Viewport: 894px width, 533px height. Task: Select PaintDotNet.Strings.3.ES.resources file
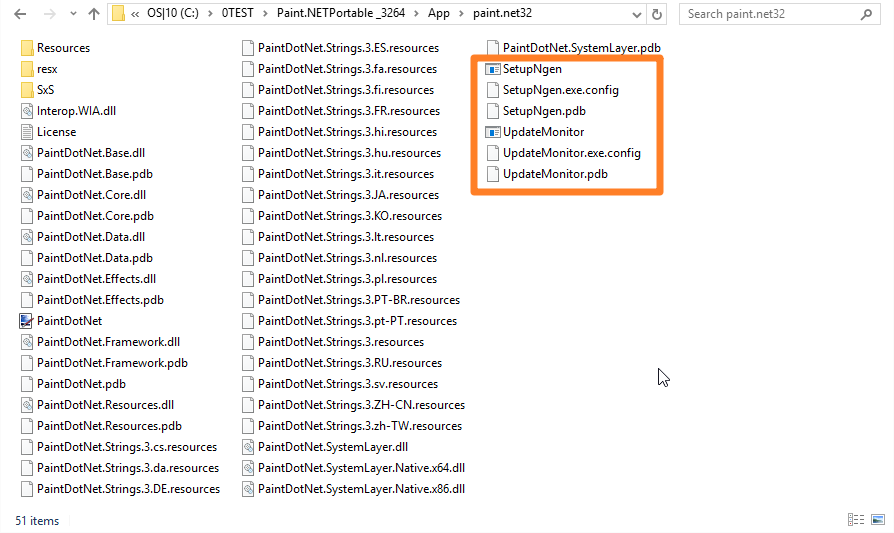[348, 48]
